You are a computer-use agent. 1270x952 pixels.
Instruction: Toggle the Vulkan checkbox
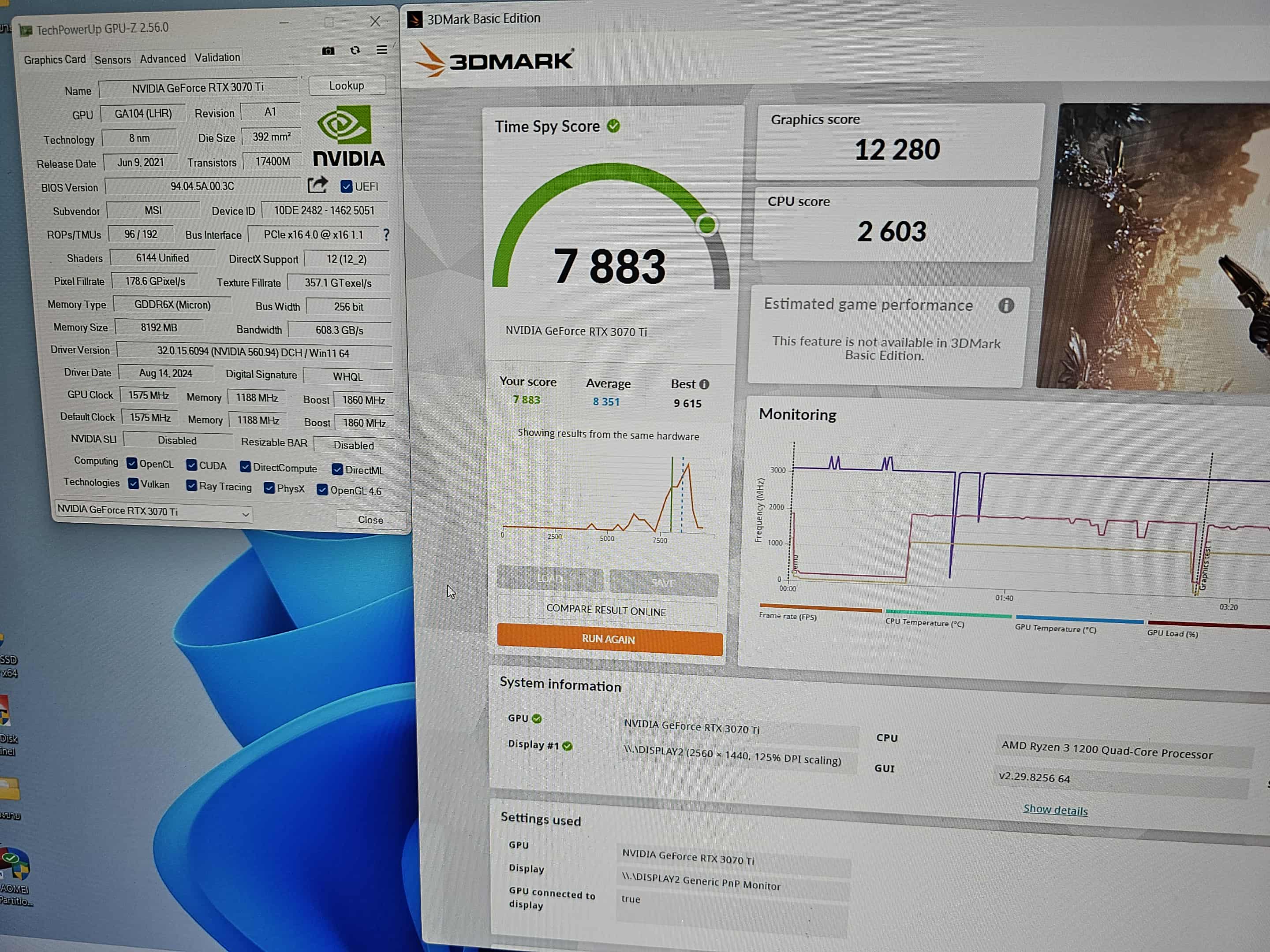click(134, 484)
